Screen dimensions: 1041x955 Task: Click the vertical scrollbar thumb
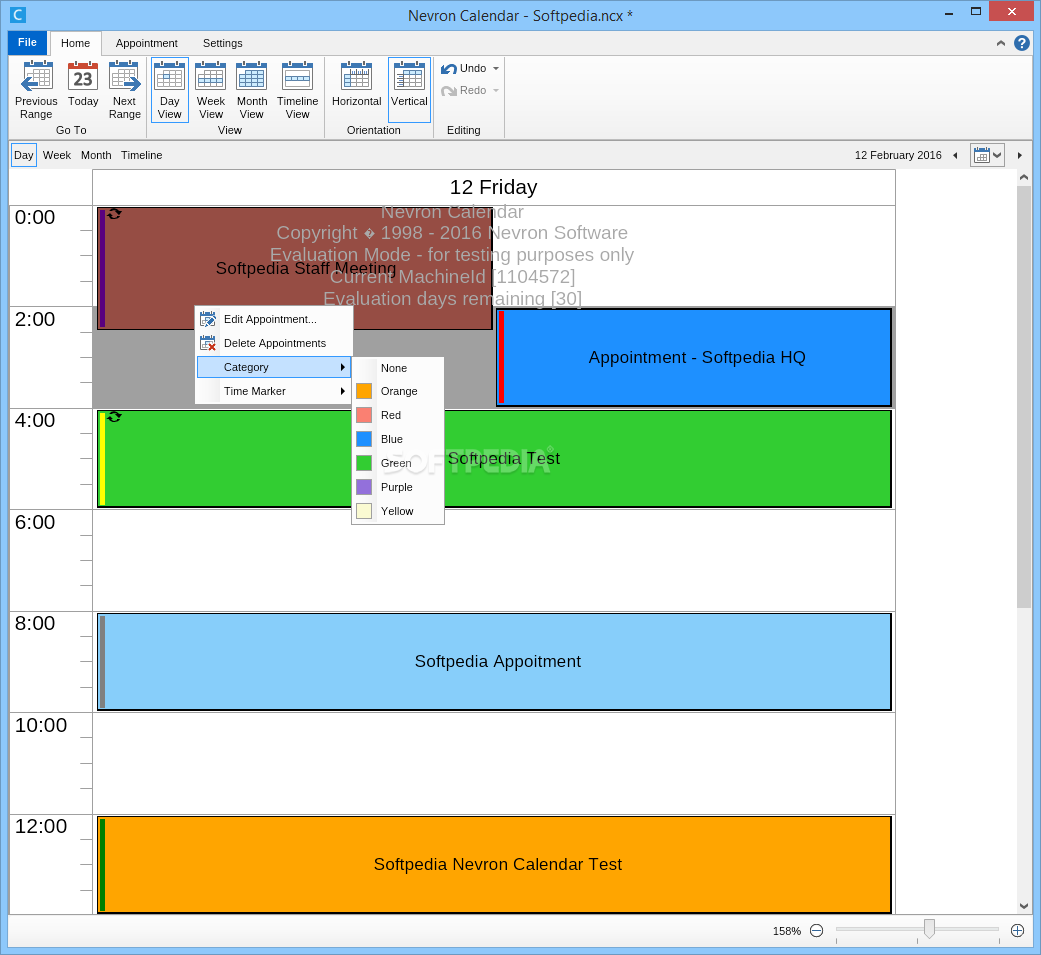click(1023, 396)
